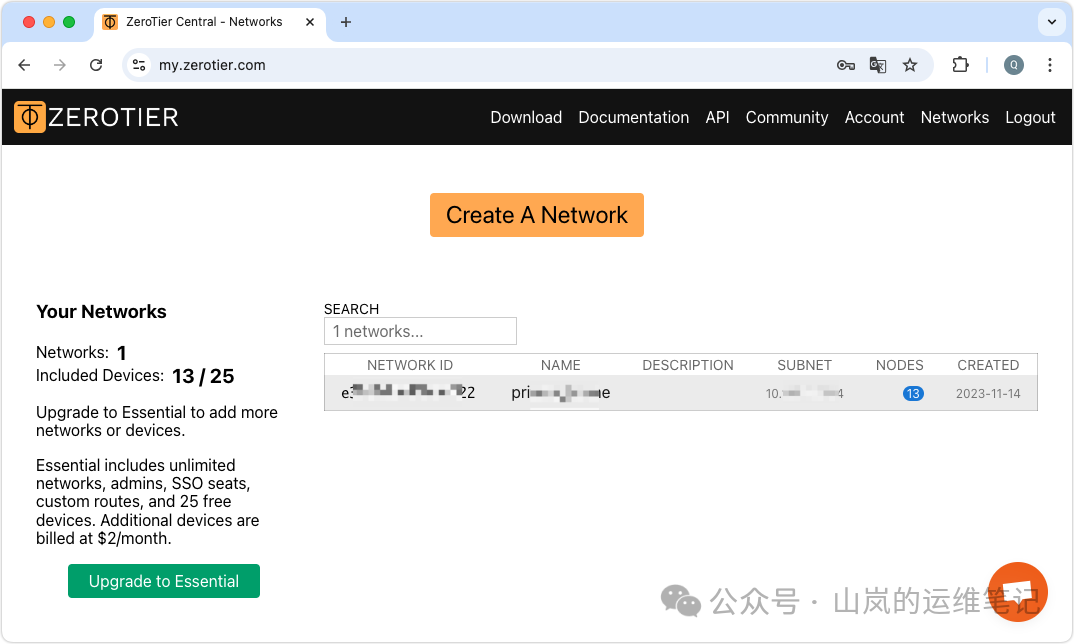Click the SUBNET column header
Viewport: 1074px width, 644px height.
(x=804, y=365)
